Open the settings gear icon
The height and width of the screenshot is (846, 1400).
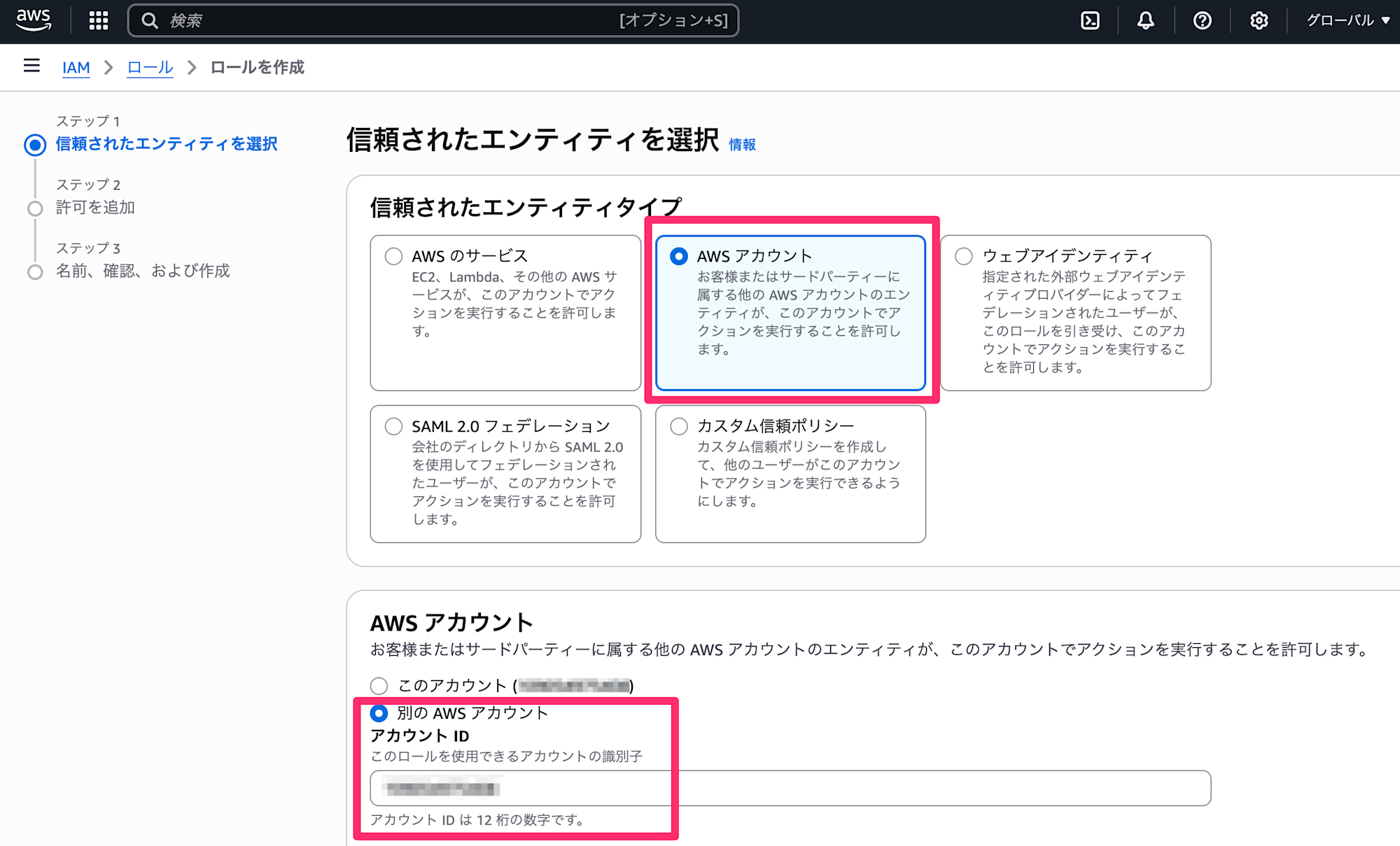1259,21
